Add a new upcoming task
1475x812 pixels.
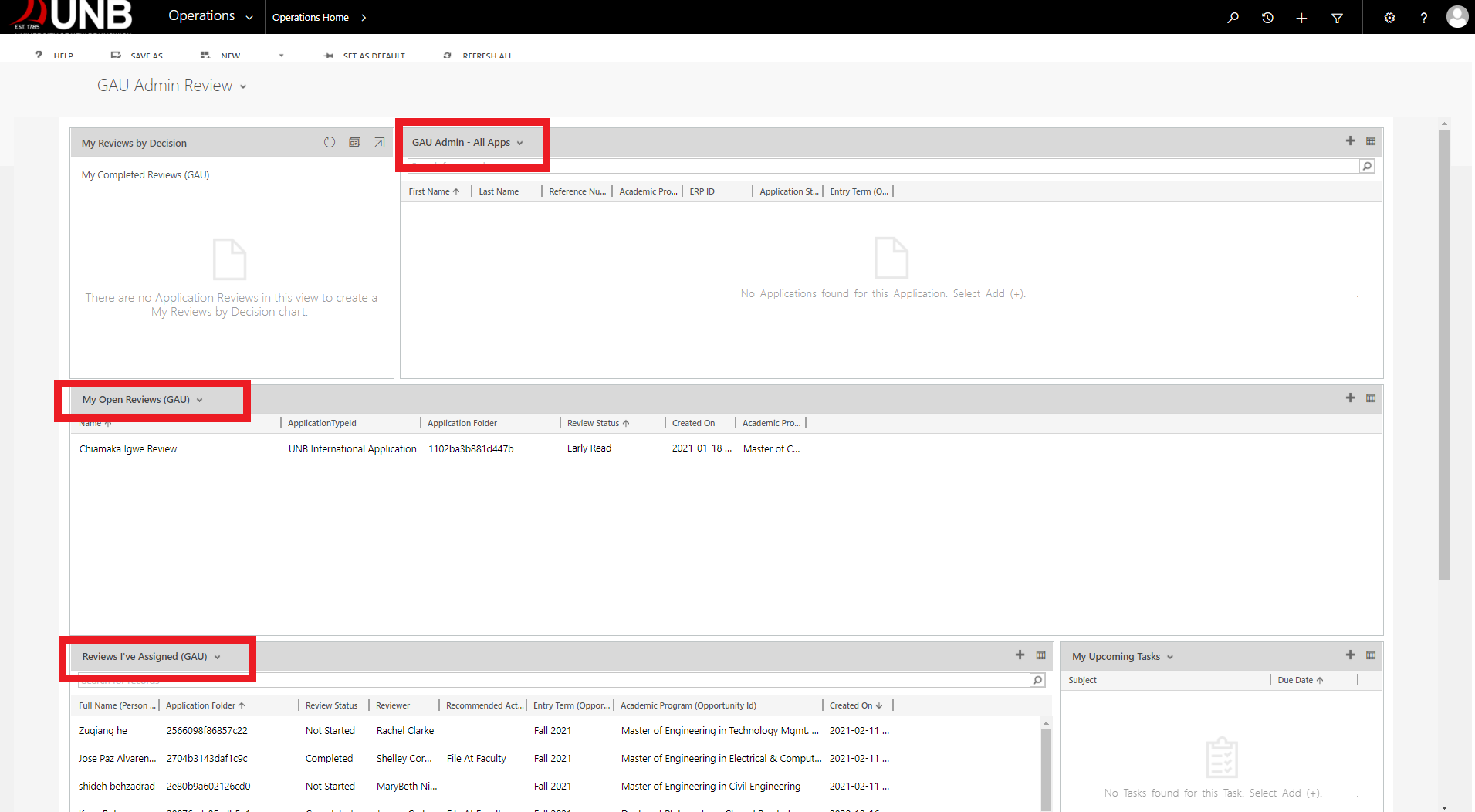(1350, 655)
